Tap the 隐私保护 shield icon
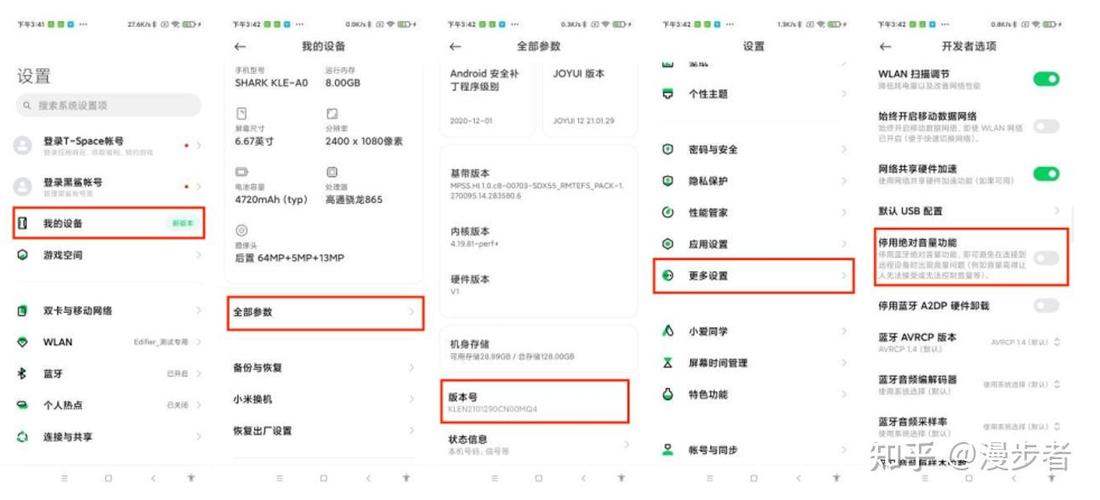 668,181
